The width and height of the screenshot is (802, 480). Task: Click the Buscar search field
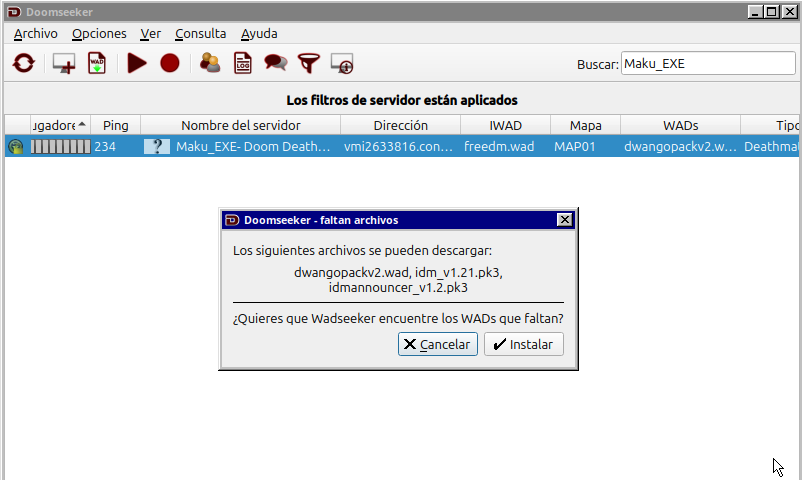708,63
